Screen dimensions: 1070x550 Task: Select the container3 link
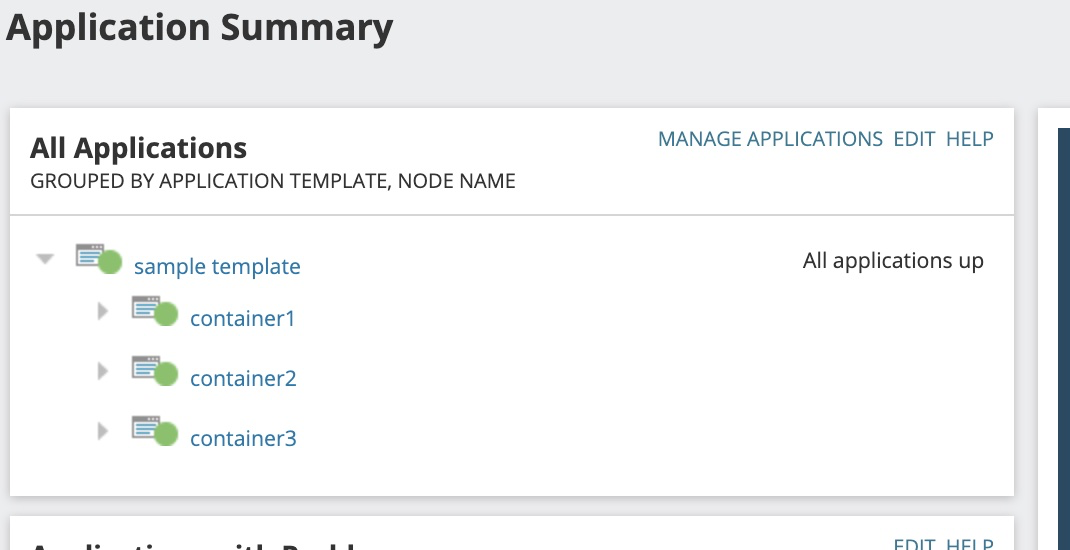coord(243,439)
